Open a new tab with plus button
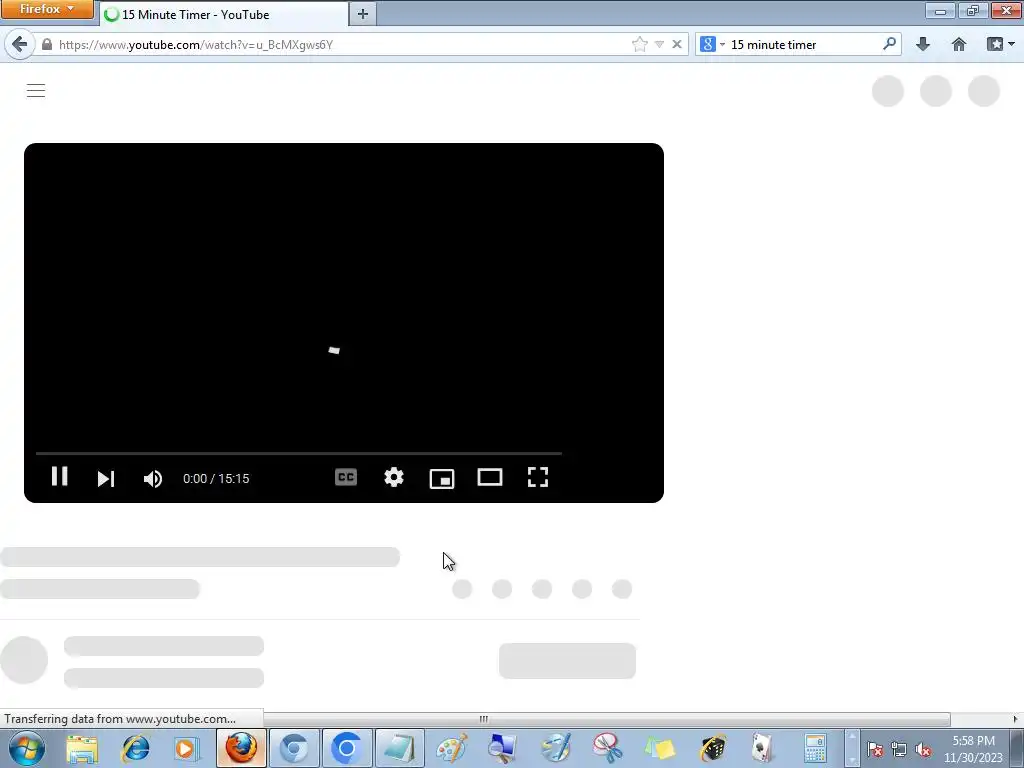 pyautogui.click(x=363, y=14)
